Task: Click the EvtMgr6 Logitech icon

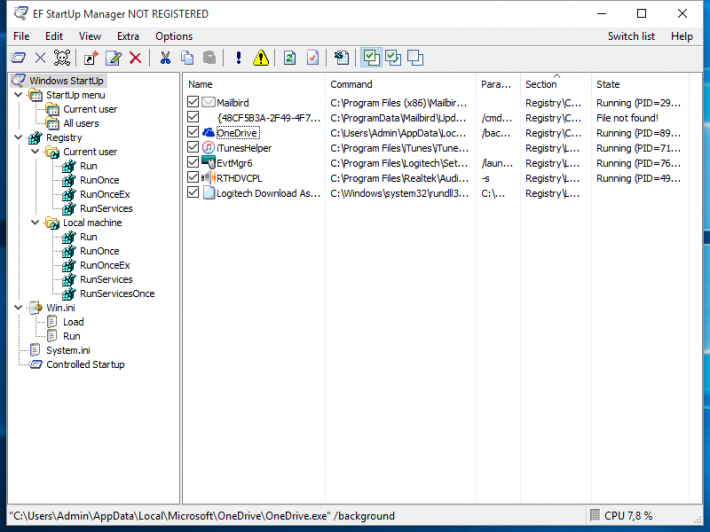Action: [208, 162]
